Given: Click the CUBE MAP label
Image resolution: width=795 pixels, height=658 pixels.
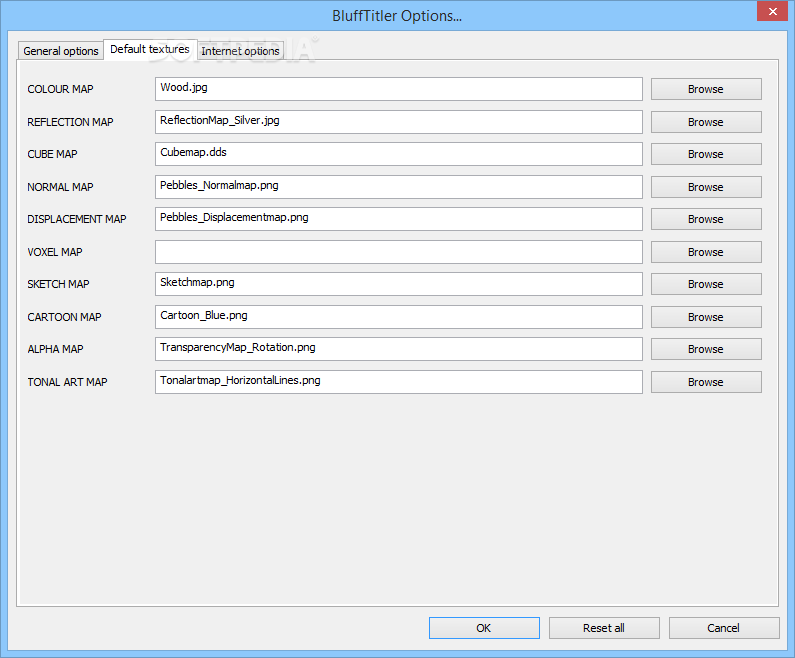Looking at the screenshot, I should pyautogui.click(x=52, y=154).
